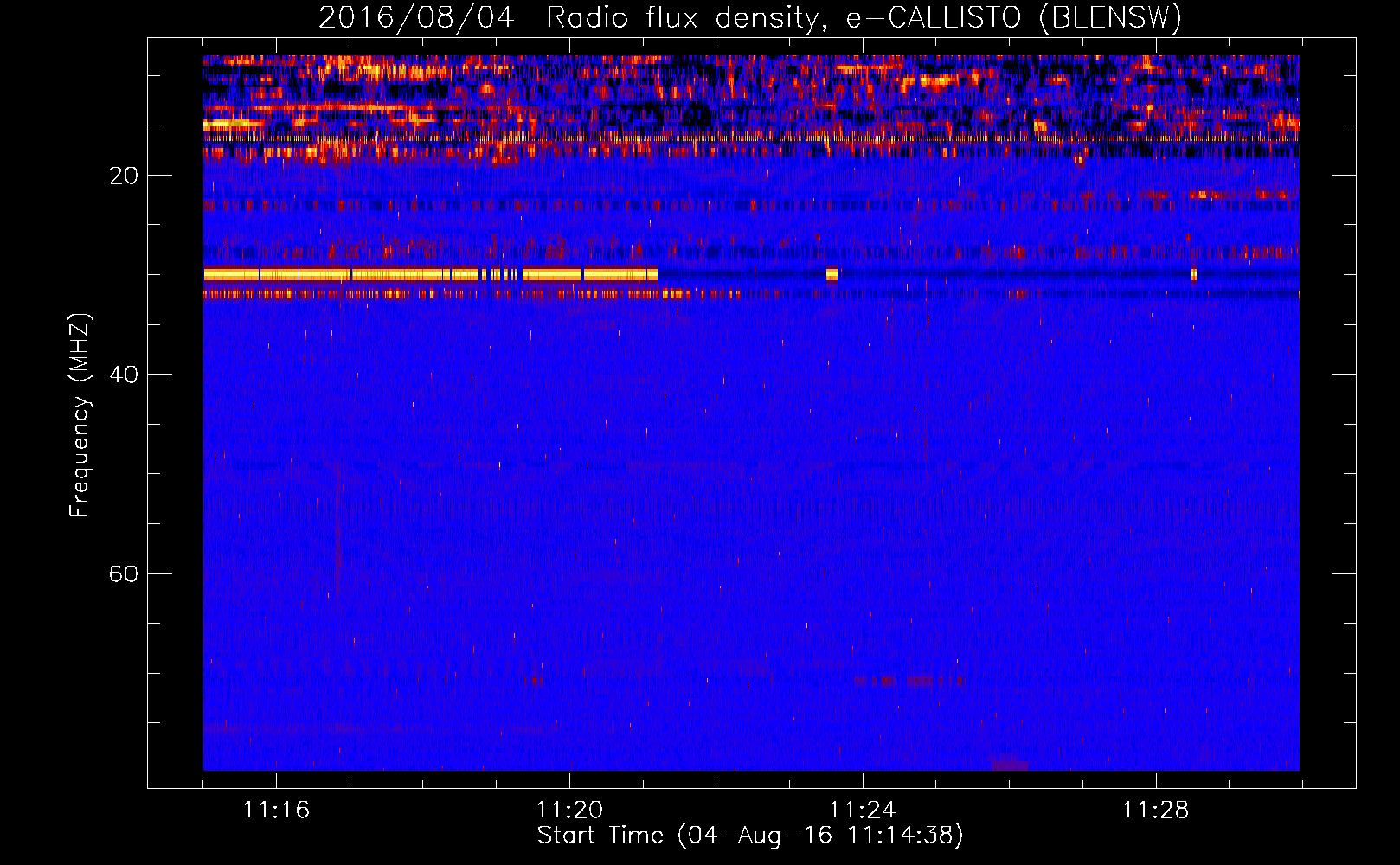The image size is (1400, 865).
Task: Click the "Start Time (04-Aug-16 11:14:38)" label
Action: pos(750,836)
